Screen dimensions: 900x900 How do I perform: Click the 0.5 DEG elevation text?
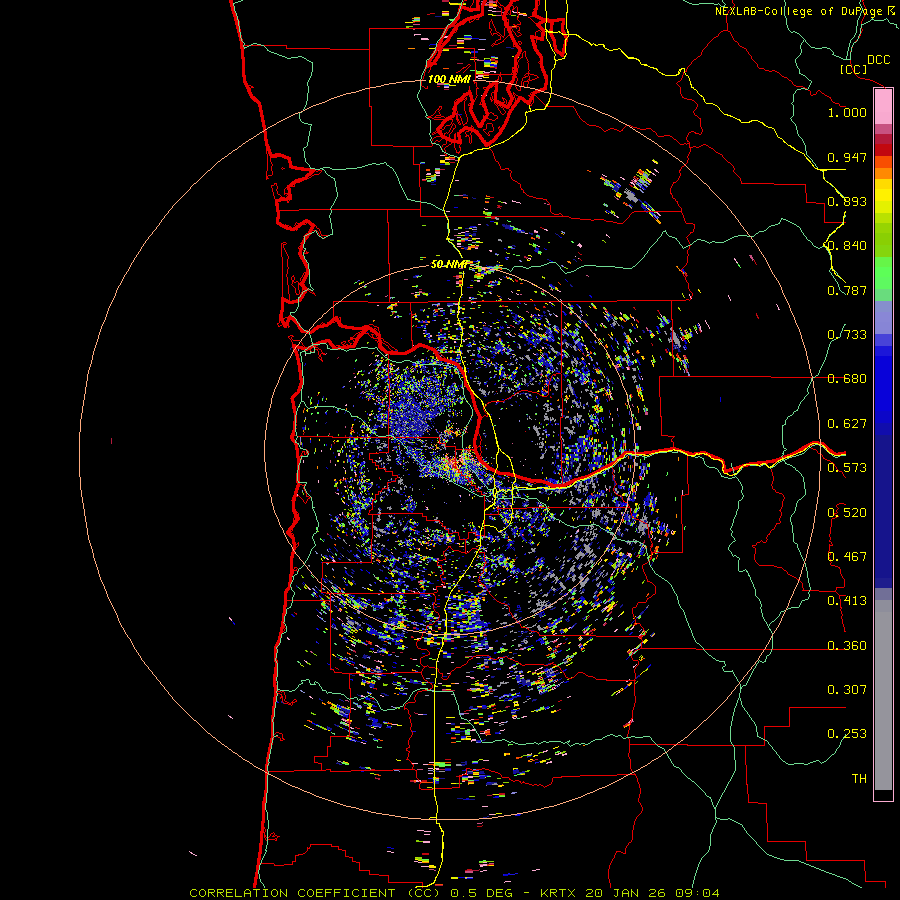tap(482, 893)
